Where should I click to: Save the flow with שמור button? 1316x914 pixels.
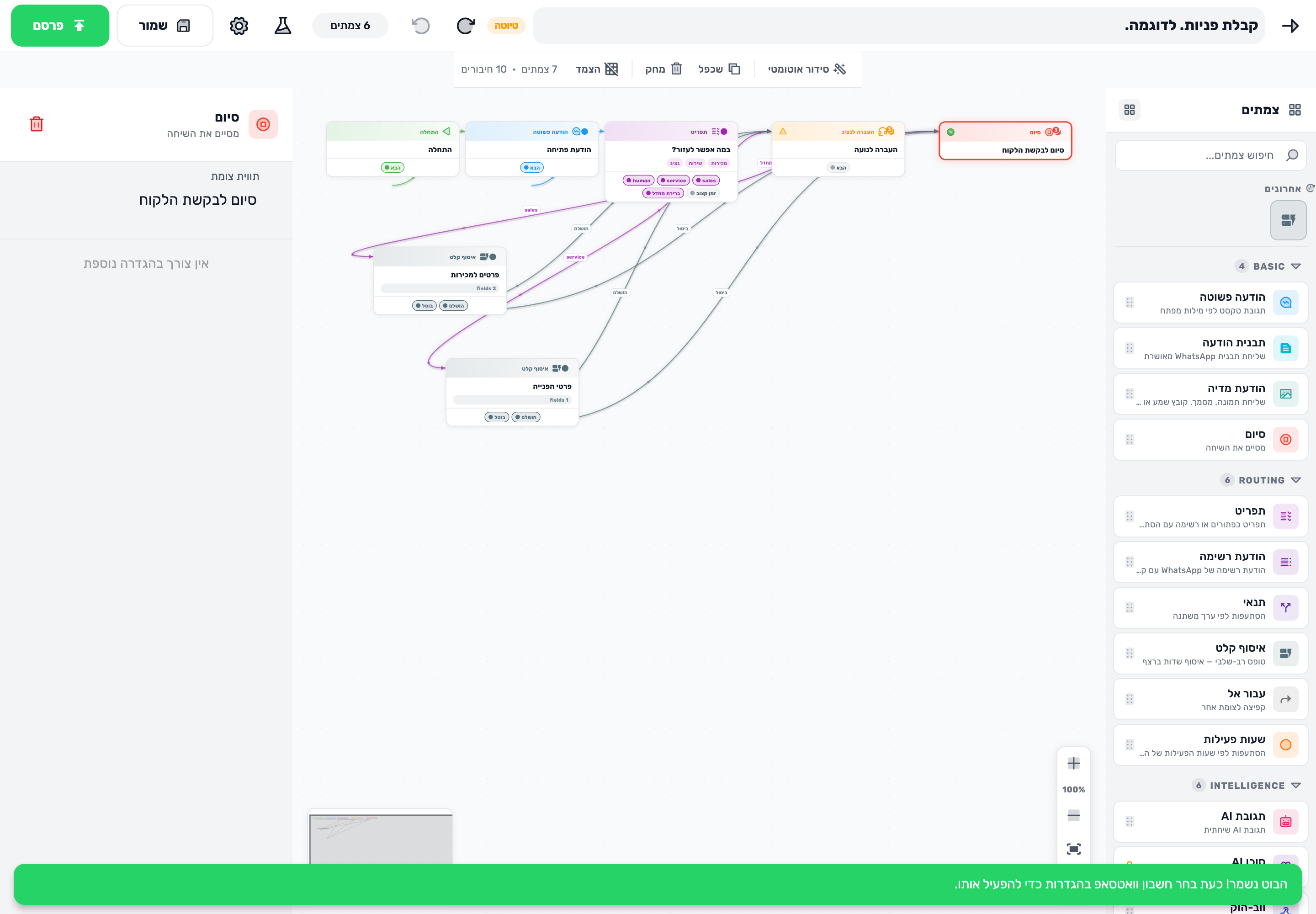(x=165, y=26)
